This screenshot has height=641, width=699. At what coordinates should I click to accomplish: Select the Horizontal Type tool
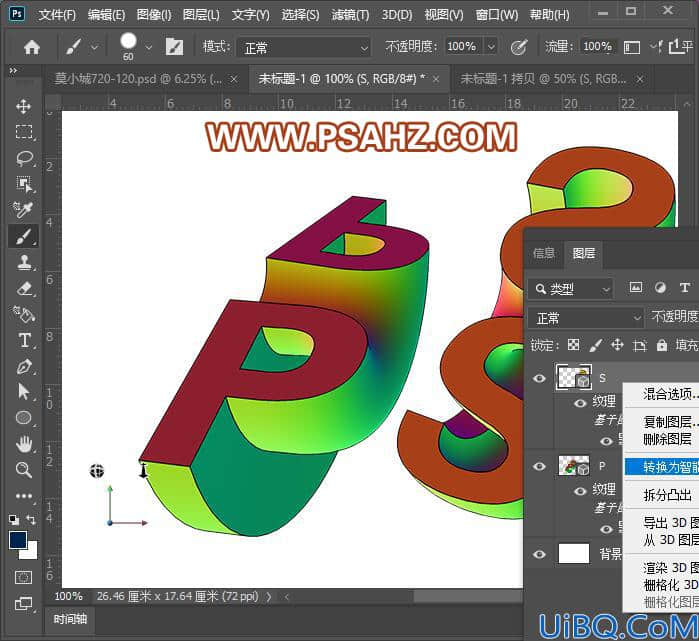tap(23, 341)
